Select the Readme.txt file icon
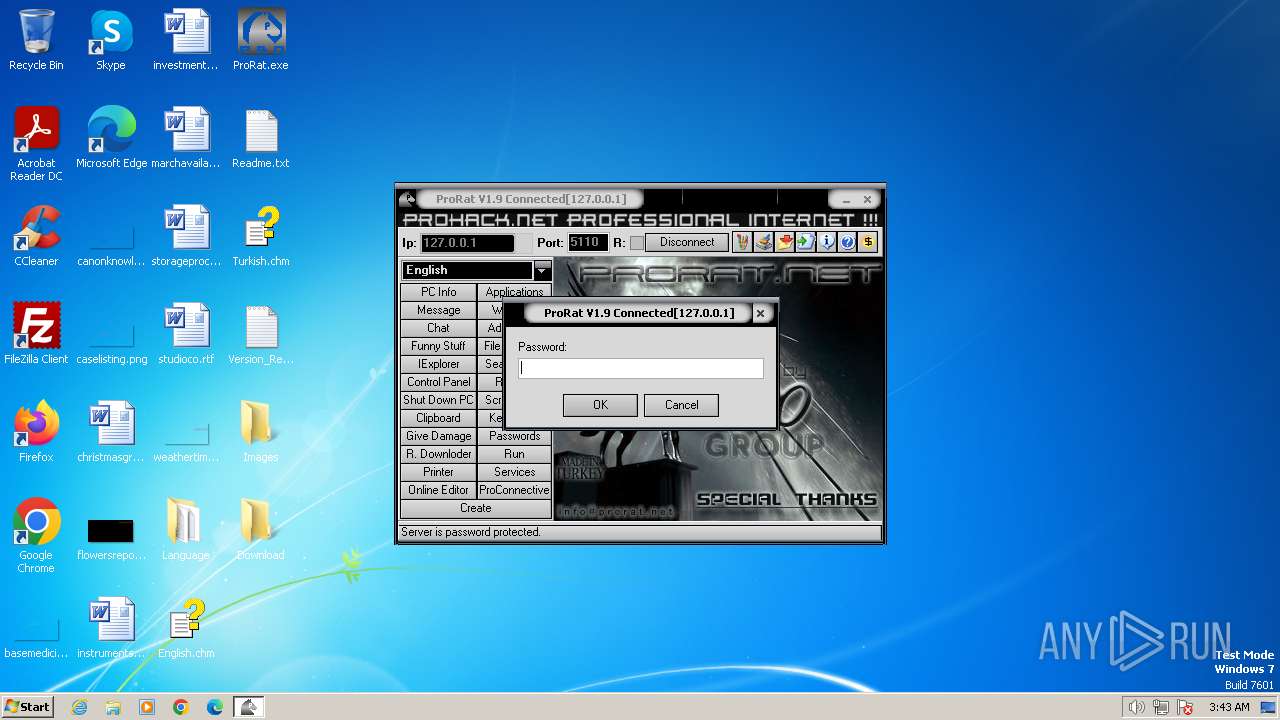This screenshot has height=720, width=1280. pos(261,138)
